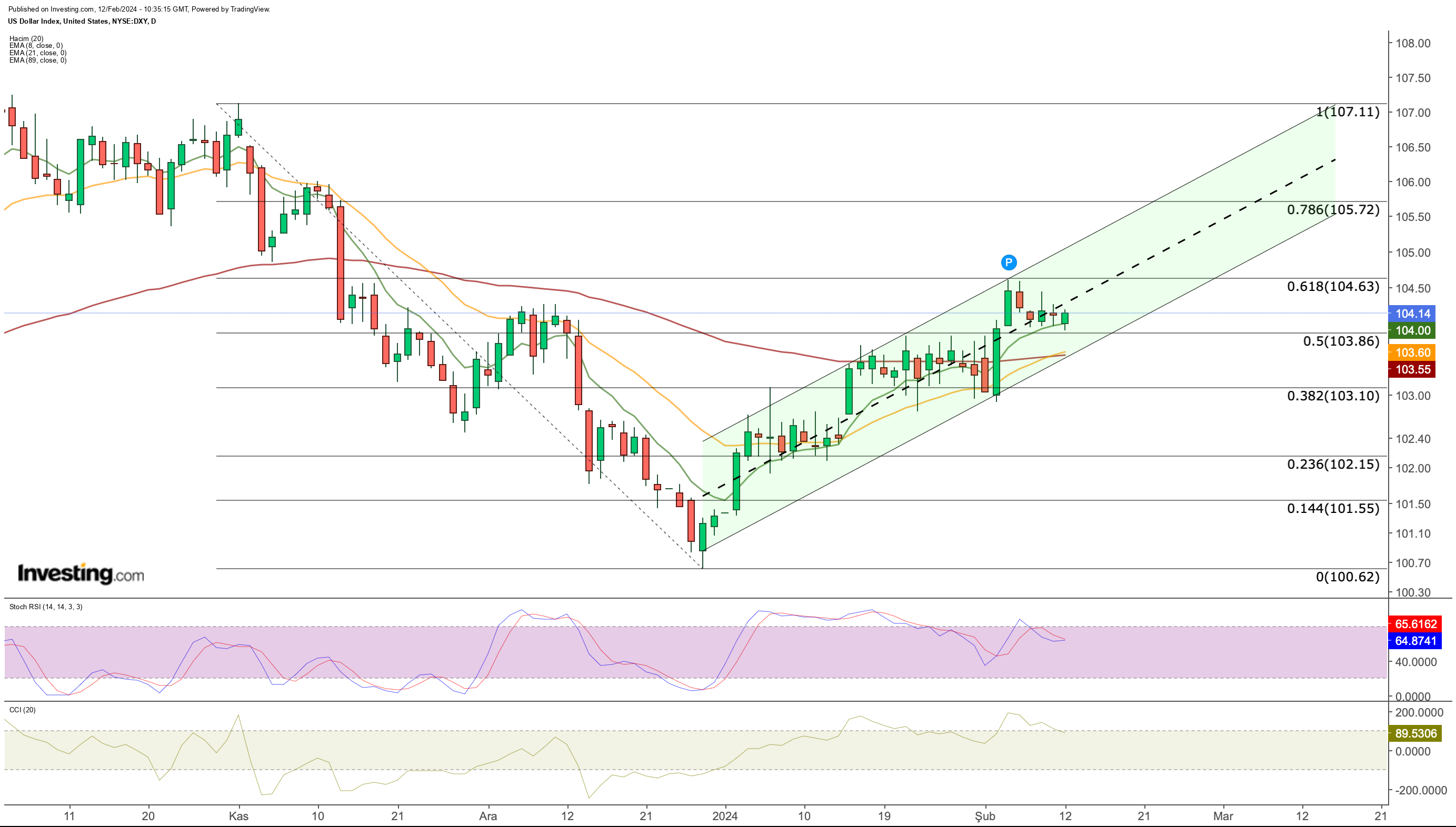Click the 101.10 price axis label
This screenshot has width=1456, height=827.
(1413, 534)
